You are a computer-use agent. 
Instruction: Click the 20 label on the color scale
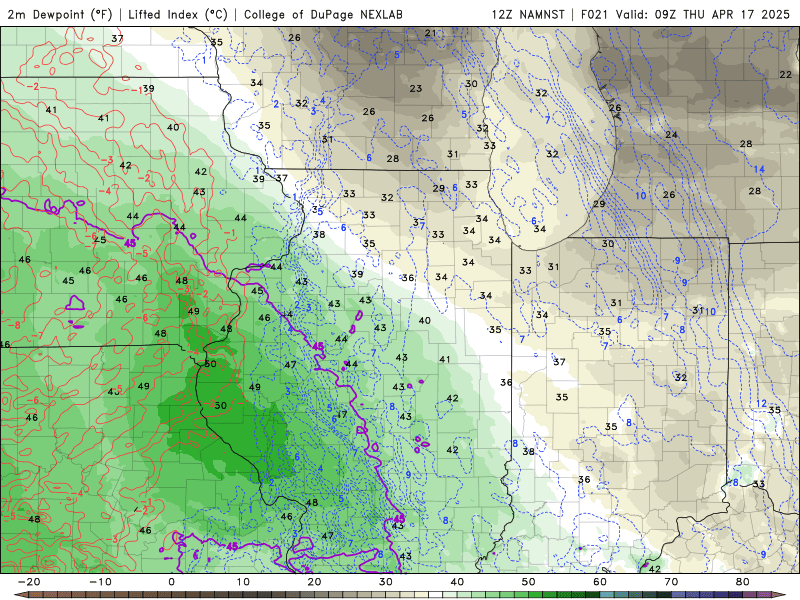click(x=314, y=582)
